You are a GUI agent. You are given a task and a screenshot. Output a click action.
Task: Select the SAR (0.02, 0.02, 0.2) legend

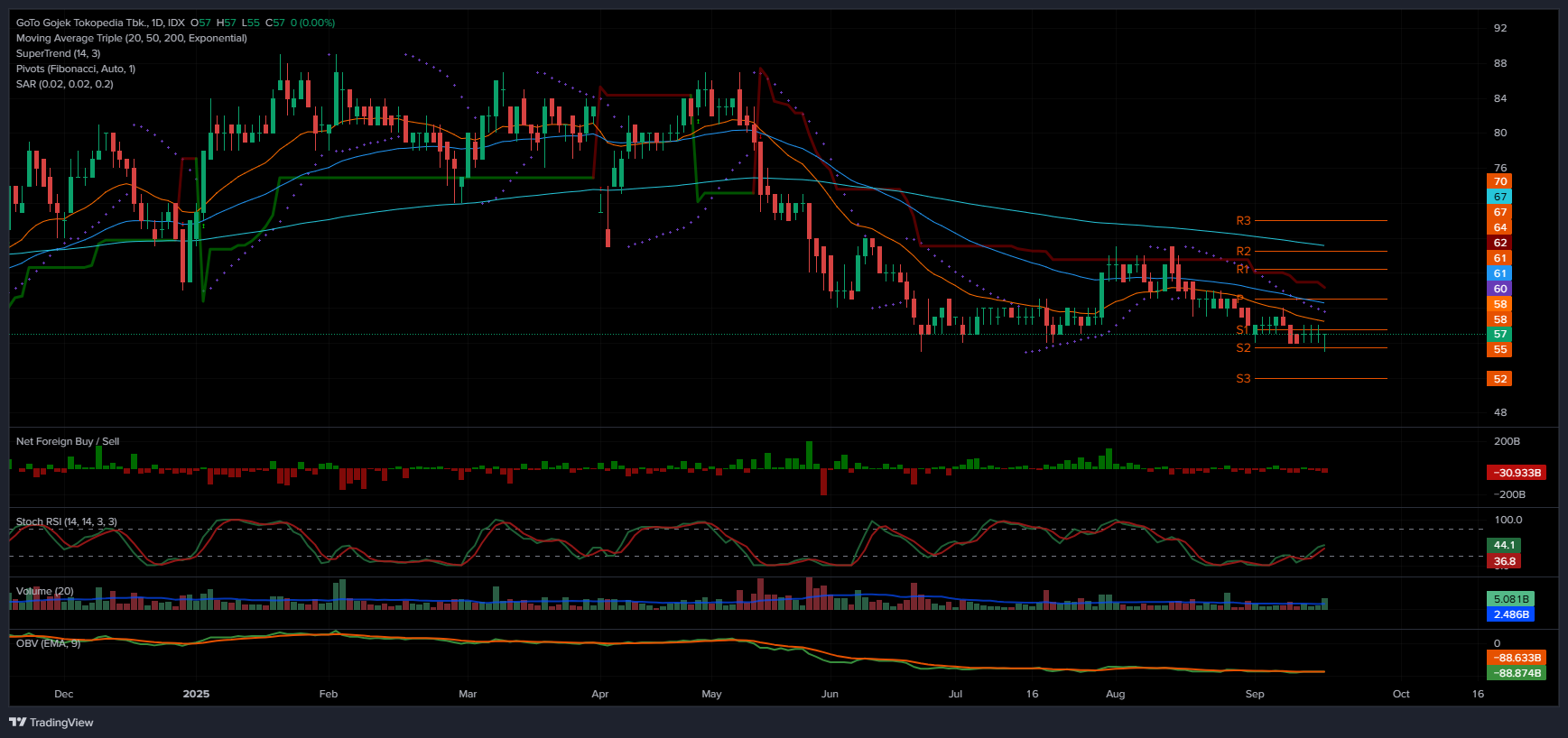[x=65, y=84]
